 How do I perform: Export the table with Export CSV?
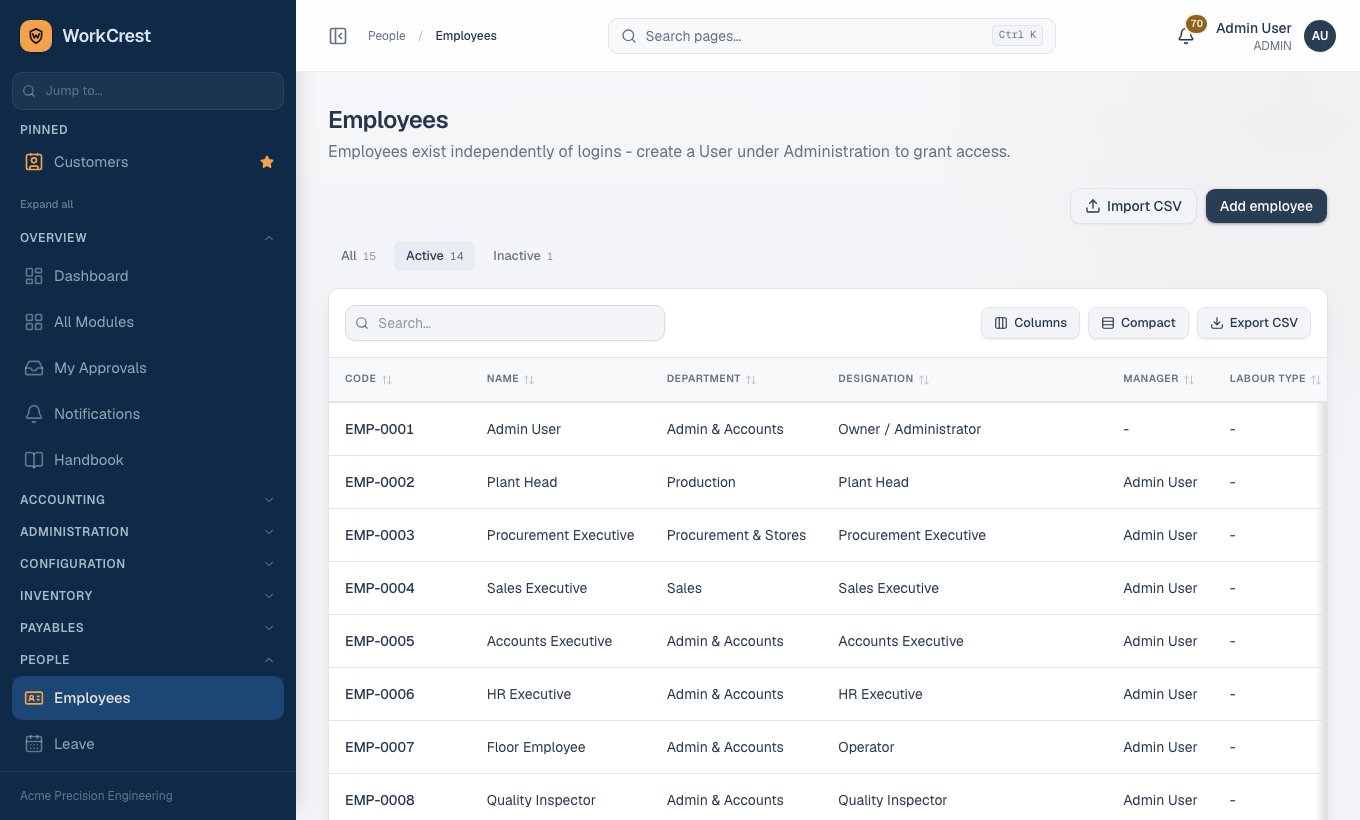1254,323
